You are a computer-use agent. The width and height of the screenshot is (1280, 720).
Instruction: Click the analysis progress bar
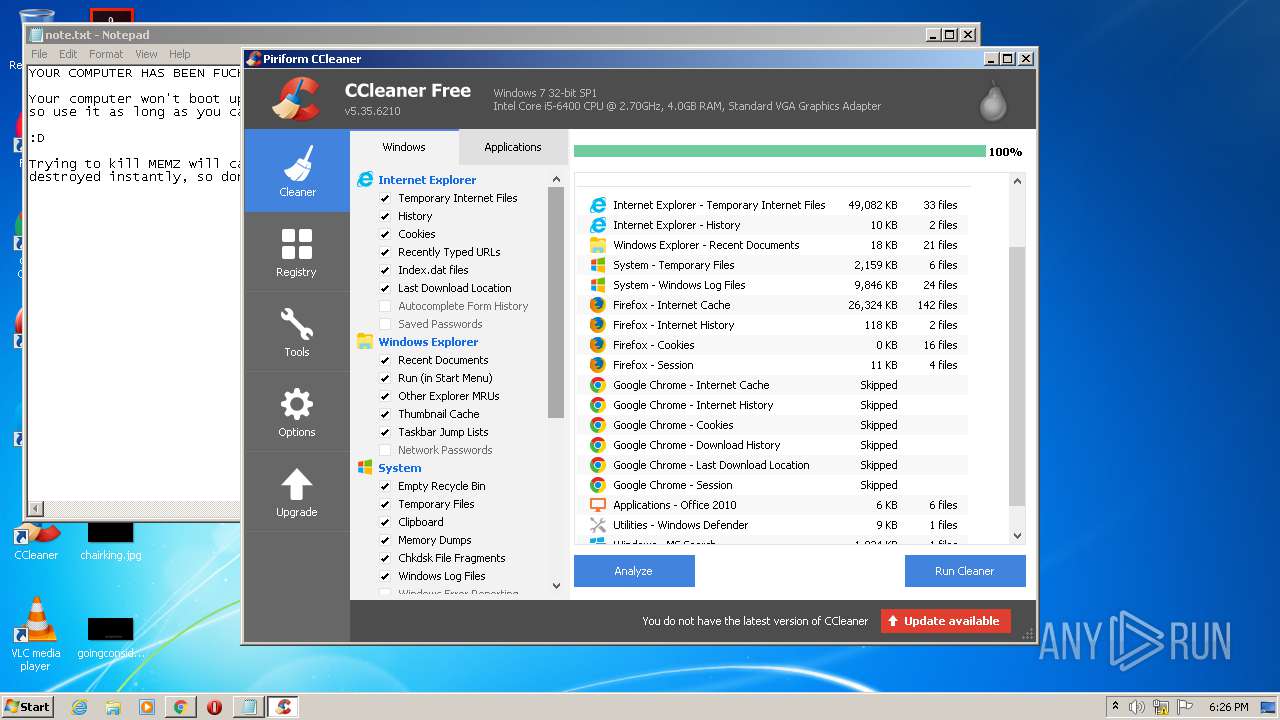tap(780, 152)
